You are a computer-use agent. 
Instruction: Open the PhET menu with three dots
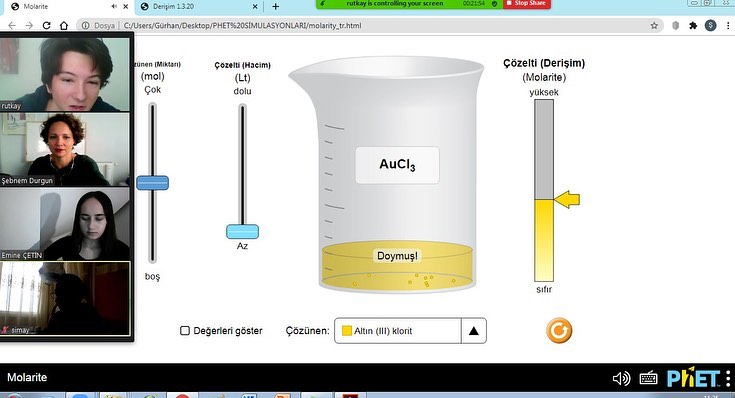pos(728,378)
